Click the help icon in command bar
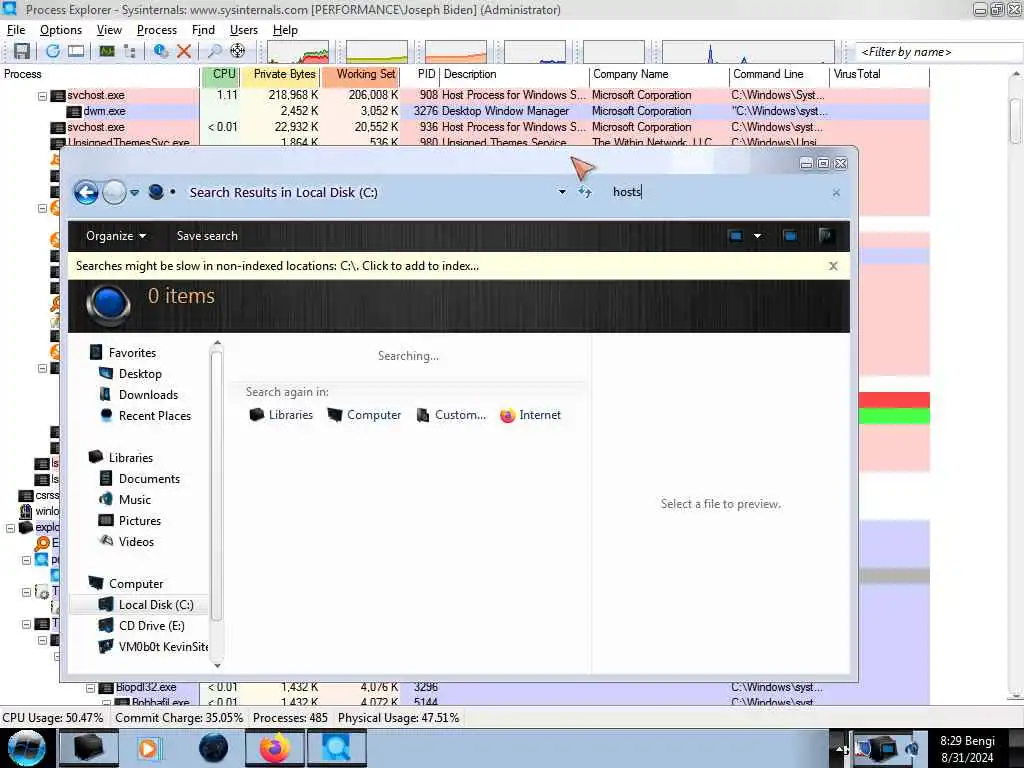 tap(826, 236)
